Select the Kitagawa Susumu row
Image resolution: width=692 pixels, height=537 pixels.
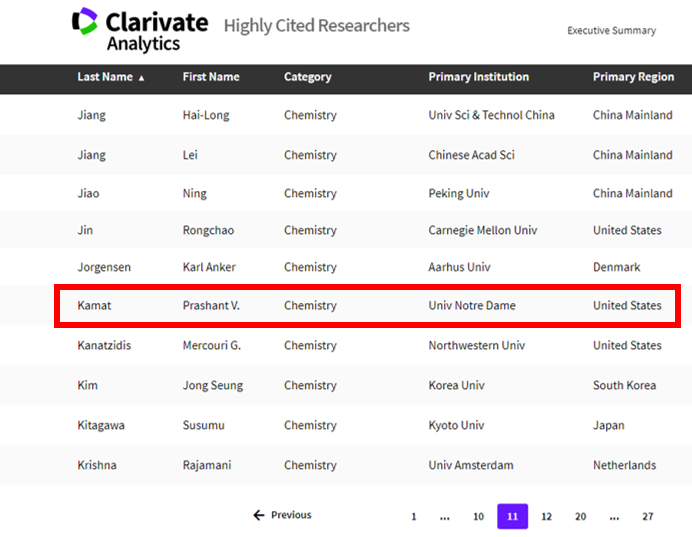coord(346,425)
